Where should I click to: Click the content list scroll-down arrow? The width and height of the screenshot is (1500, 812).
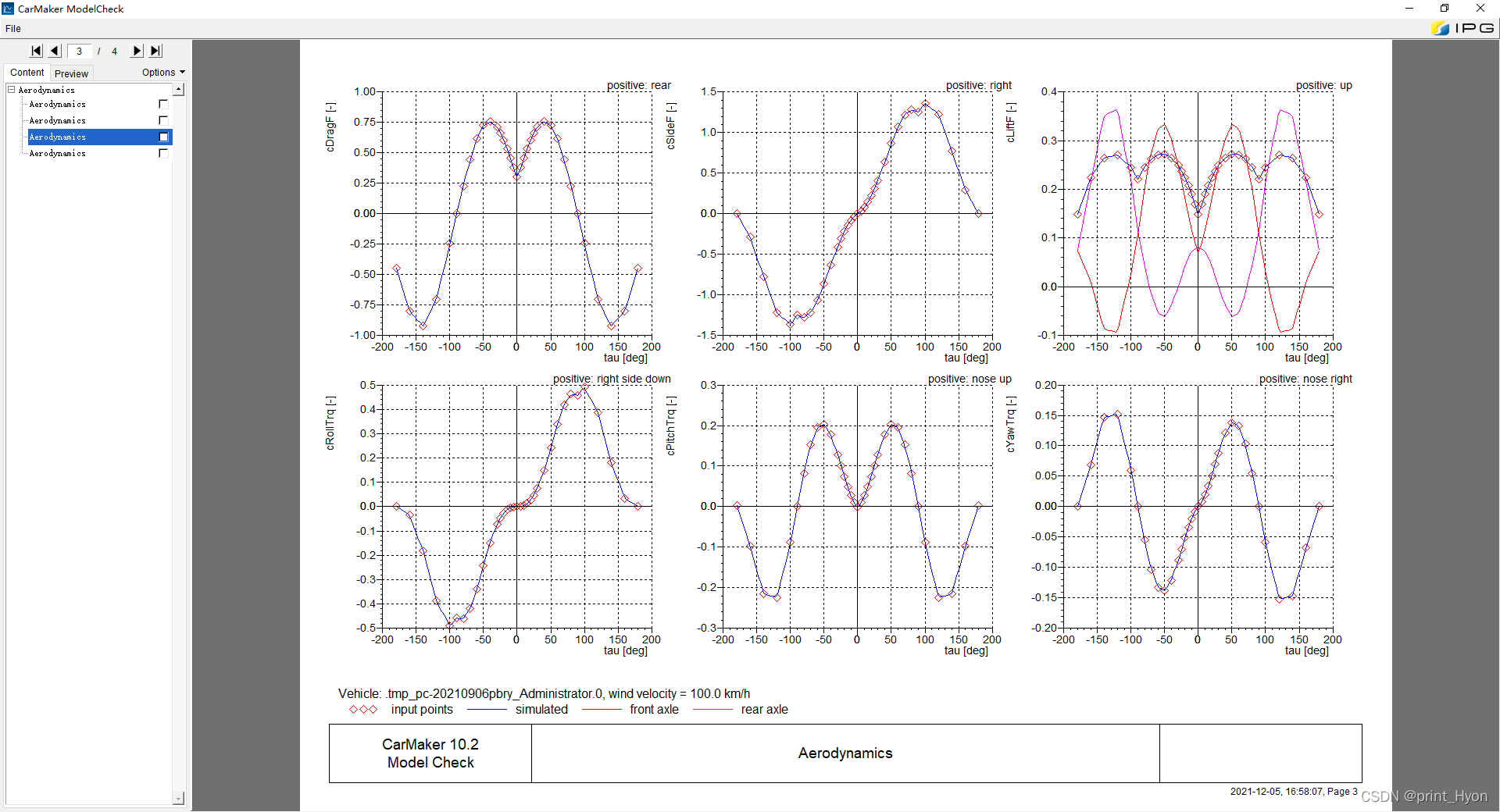[179, 798]
